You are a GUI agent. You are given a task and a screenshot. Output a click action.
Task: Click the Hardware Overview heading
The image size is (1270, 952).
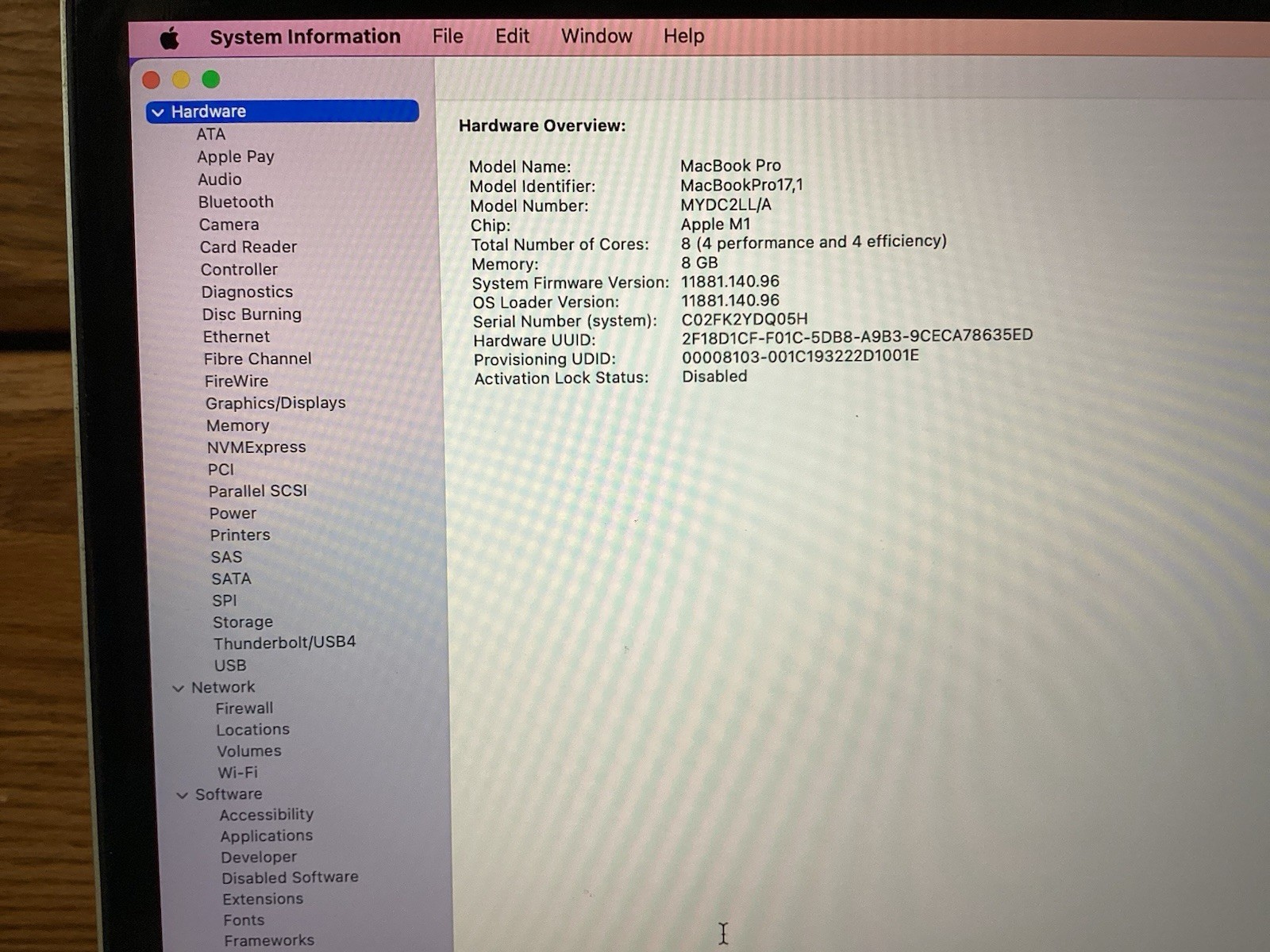(x=542, y=125)
